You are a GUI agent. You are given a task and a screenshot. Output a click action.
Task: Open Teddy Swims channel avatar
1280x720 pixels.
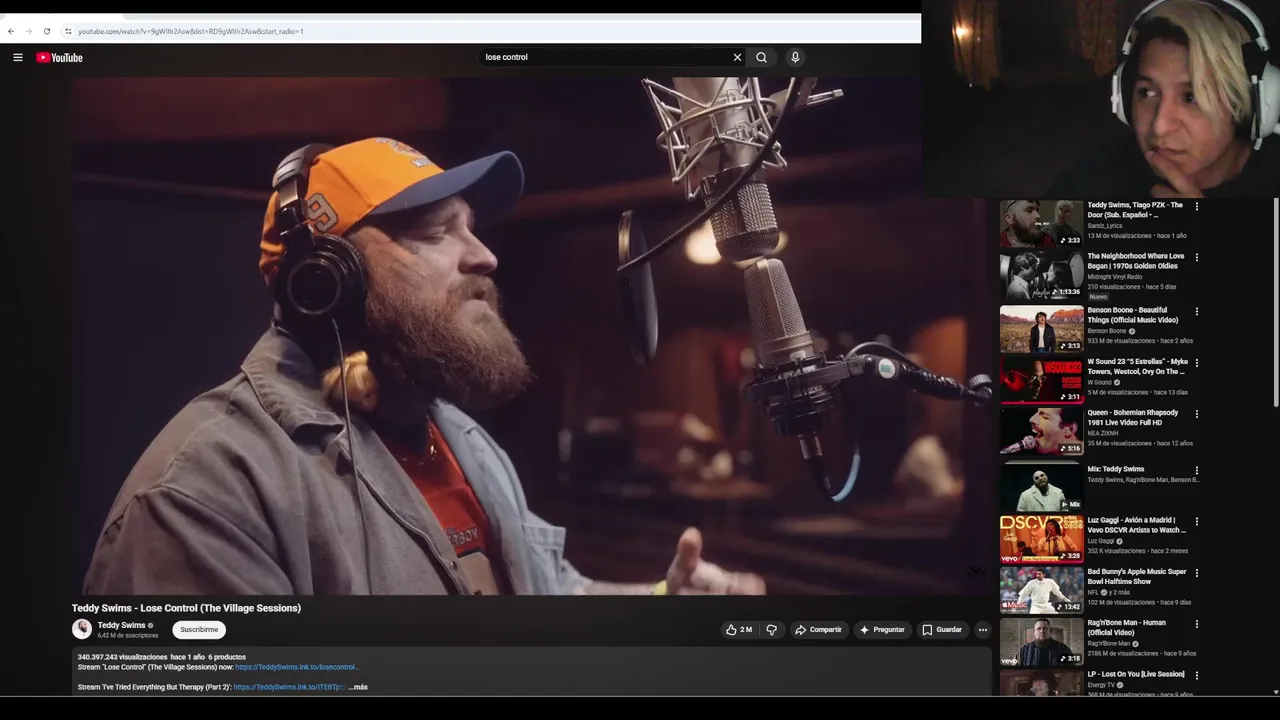click(x=82, y=629)
